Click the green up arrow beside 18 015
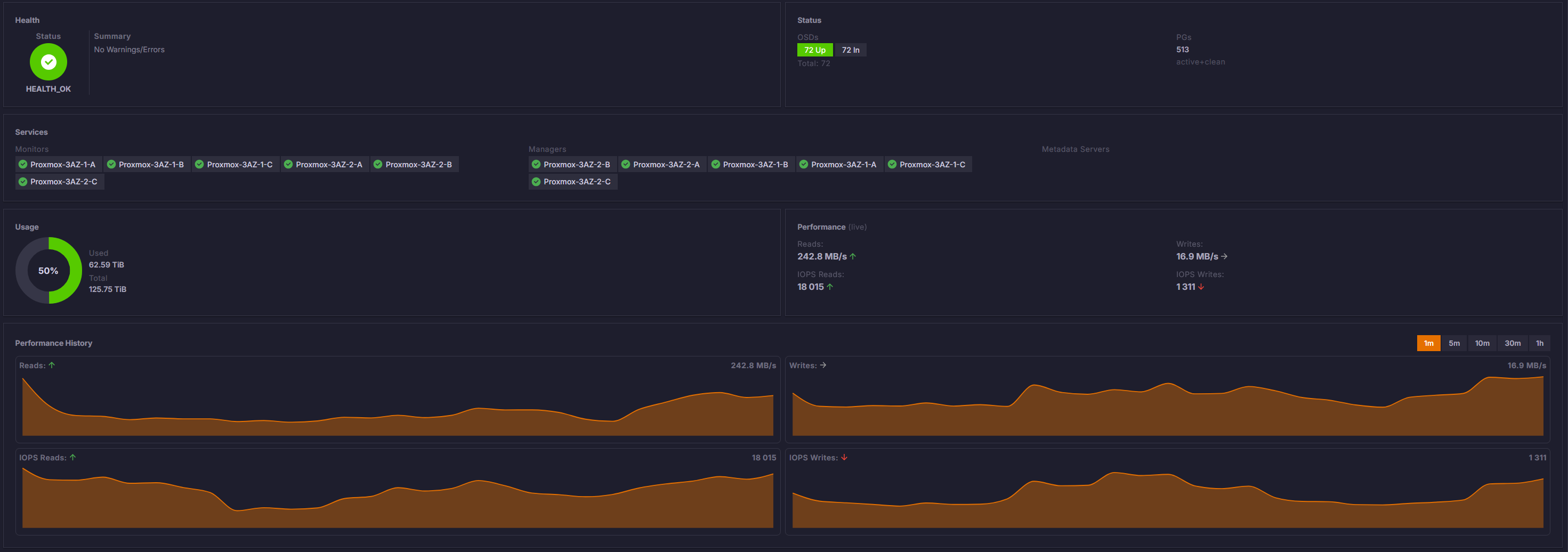The height and width of the screenshot is (552, 1568). point(830,287)
